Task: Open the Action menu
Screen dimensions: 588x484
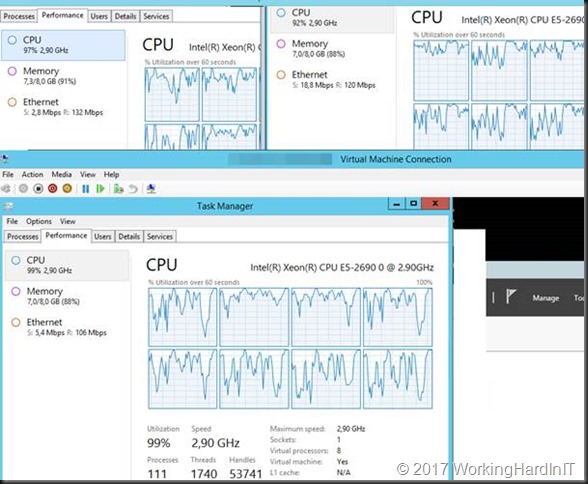Action: pos(32,174)
